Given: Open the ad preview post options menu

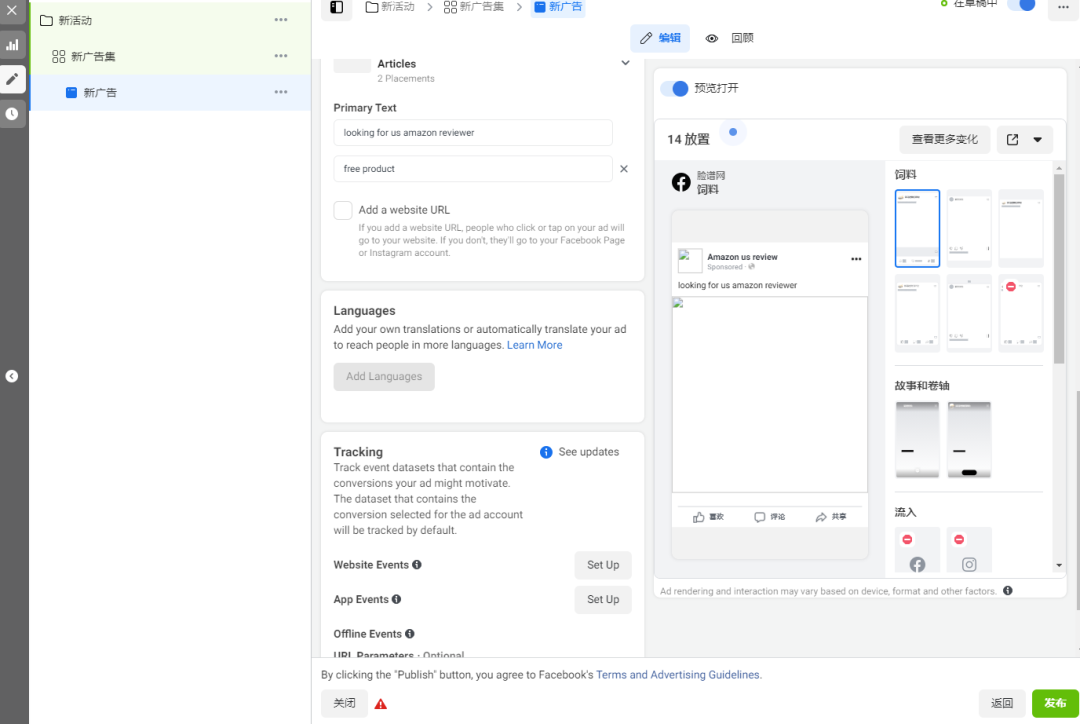Looking at the screenshot, I should 856,260.
